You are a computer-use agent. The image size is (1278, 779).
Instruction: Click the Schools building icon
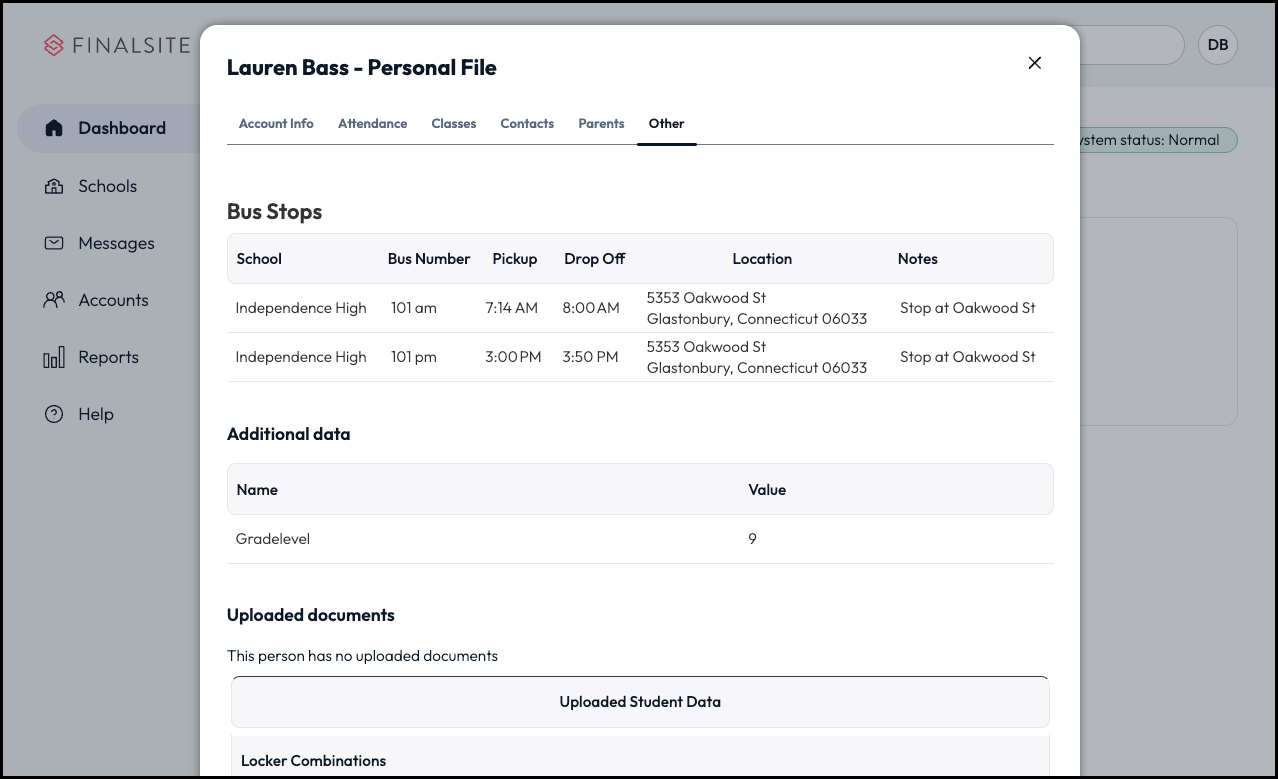coord(54,186)
